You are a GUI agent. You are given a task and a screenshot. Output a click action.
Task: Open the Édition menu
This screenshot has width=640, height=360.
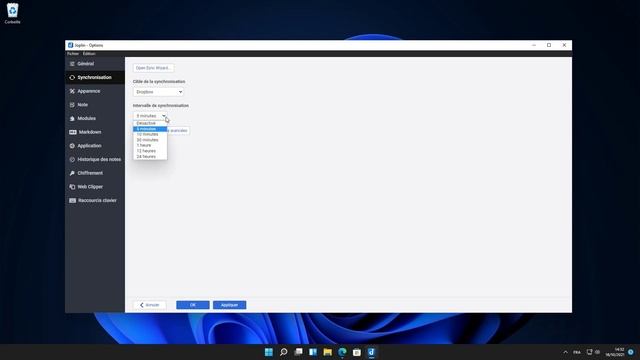point(89,53)
